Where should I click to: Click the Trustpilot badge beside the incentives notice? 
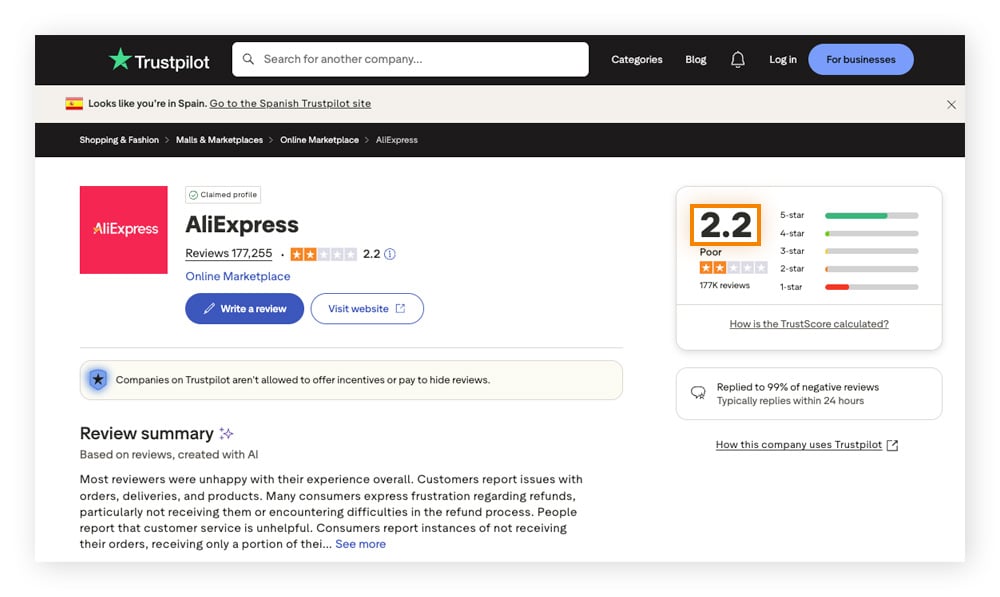97,380
